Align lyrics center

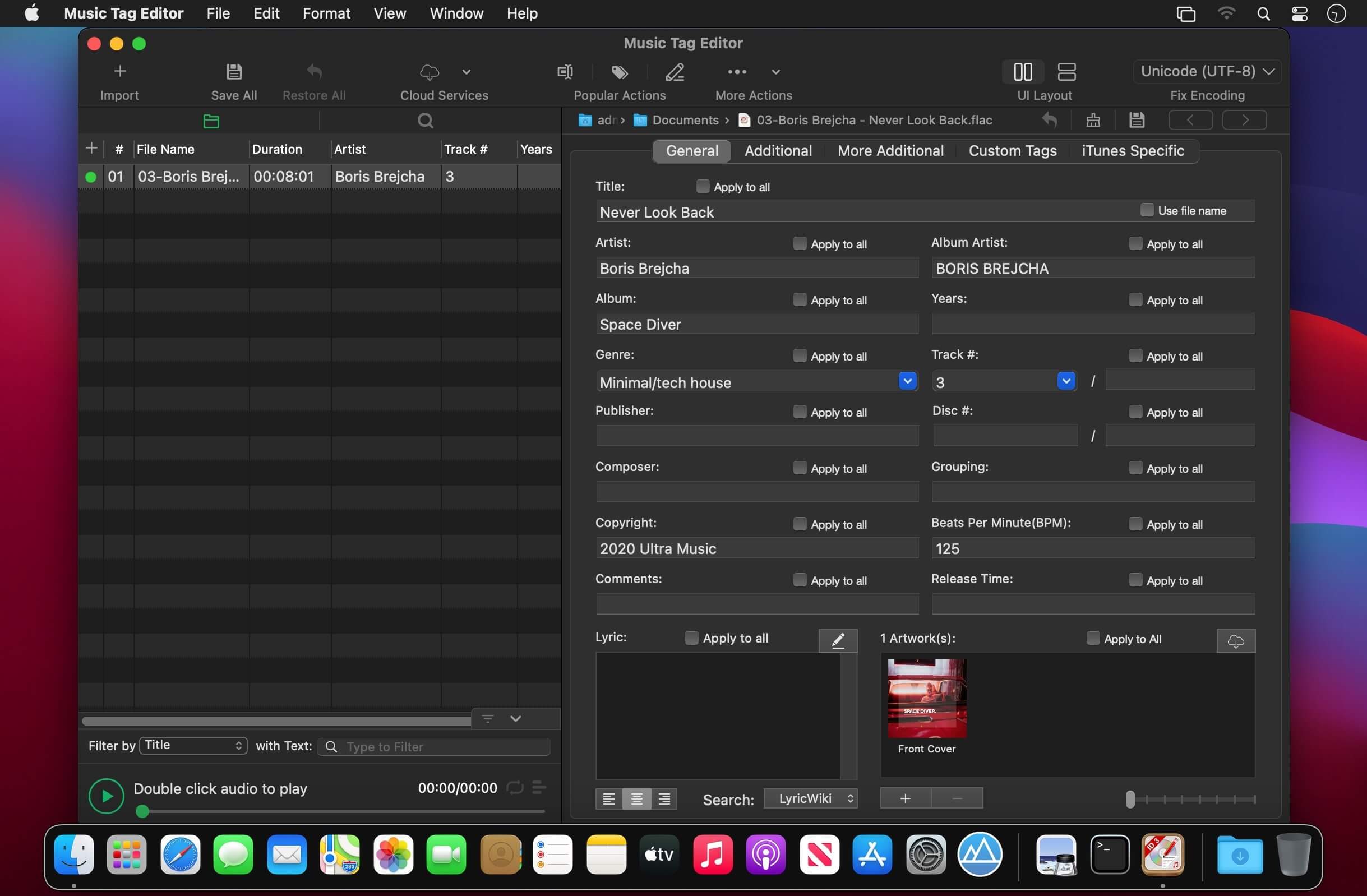pos(636,799)
